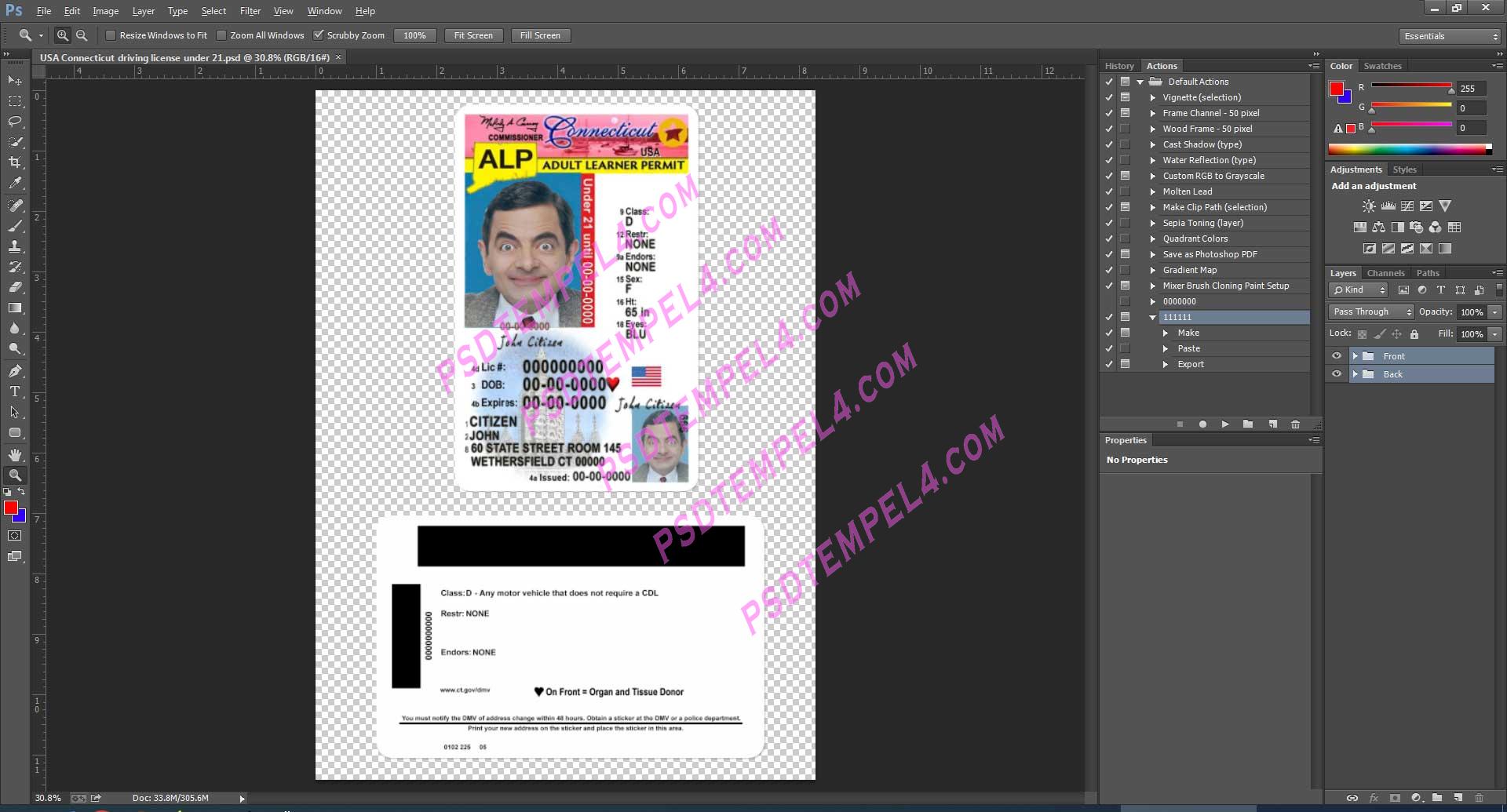Select the Lasso tool
Screen dimensions: 1507x812
15,122
